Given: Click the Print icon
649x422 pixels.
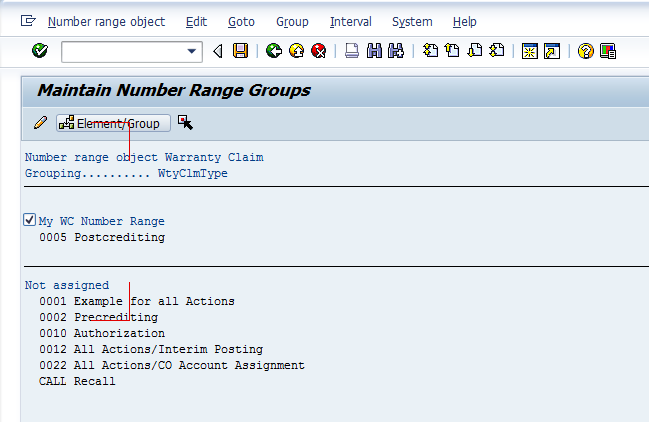Looking at the screenshot, I should pos(352,51).
